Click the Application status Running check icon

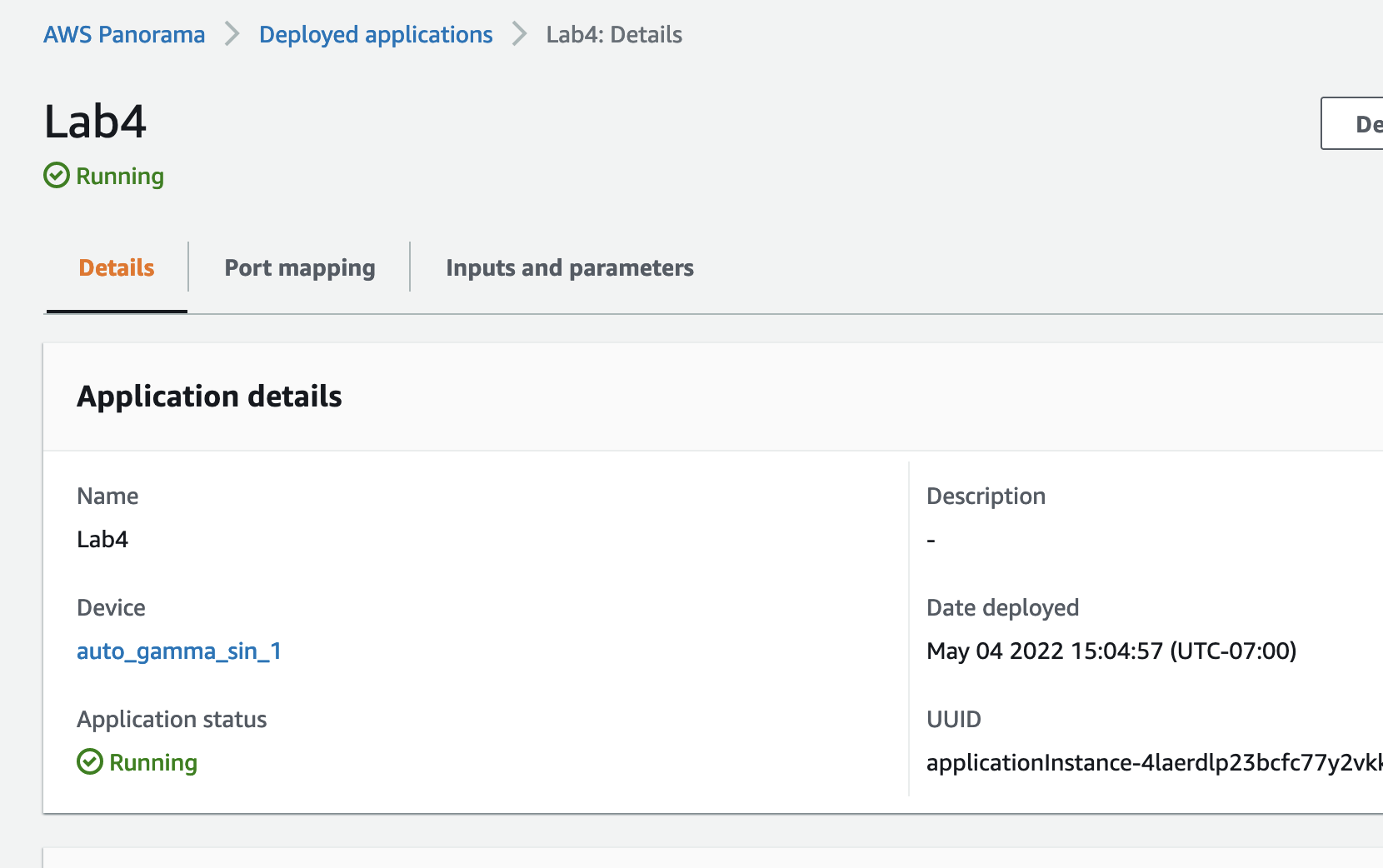(90, 762)
